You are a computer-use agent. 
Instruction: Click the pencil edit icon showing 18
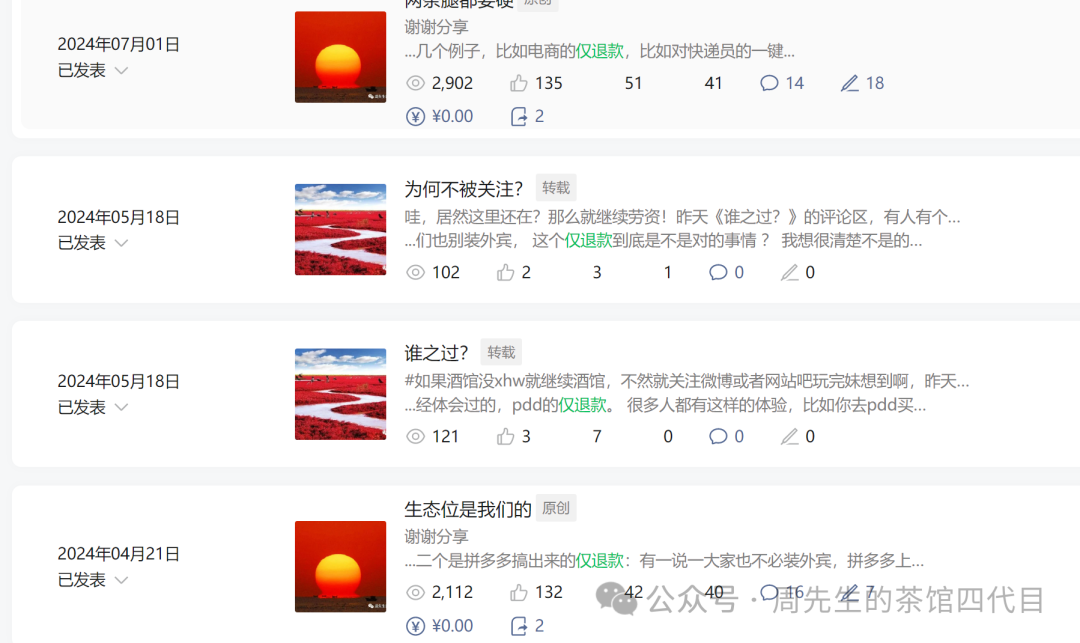click(x=849, y=83)
